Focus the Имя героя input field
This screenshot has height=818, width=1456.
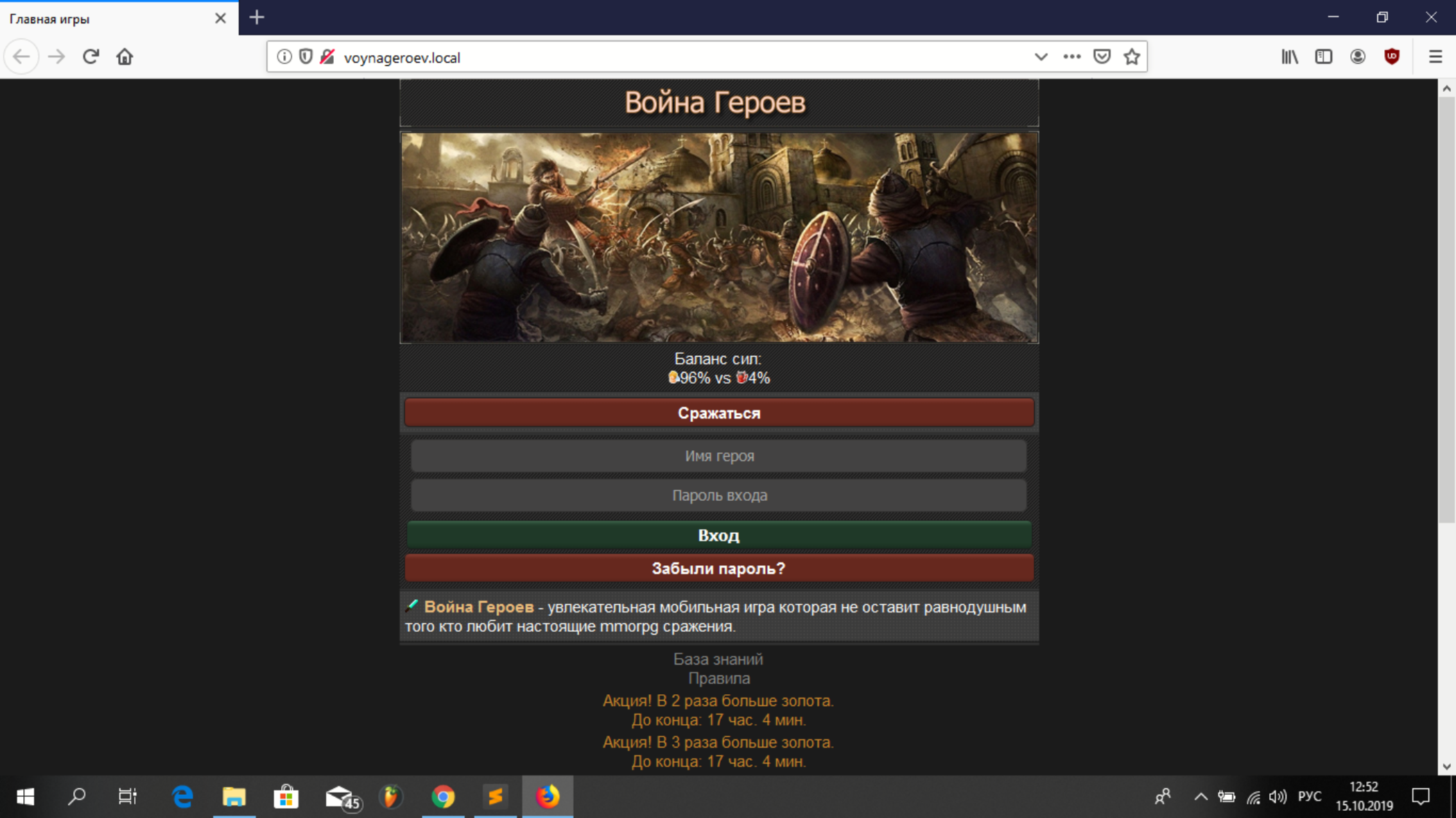[x=718, y=456]
